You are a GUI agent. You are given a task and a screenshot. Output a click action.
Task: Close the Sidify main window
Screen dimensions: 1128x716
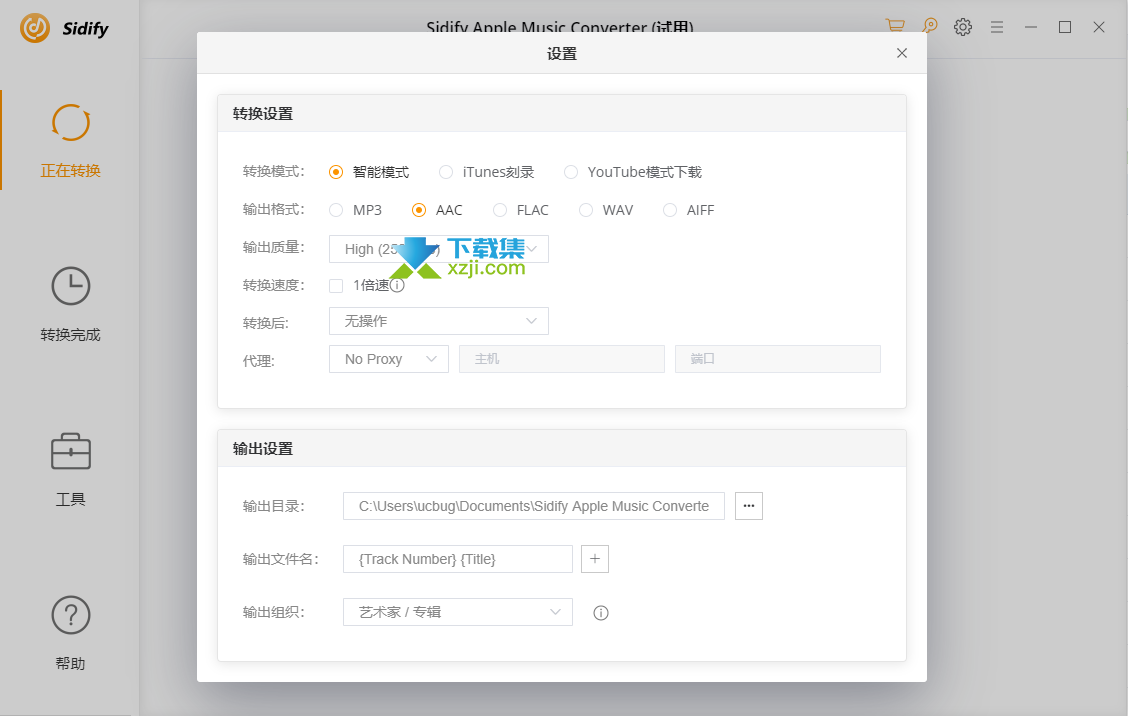[x=1099, y=27]
